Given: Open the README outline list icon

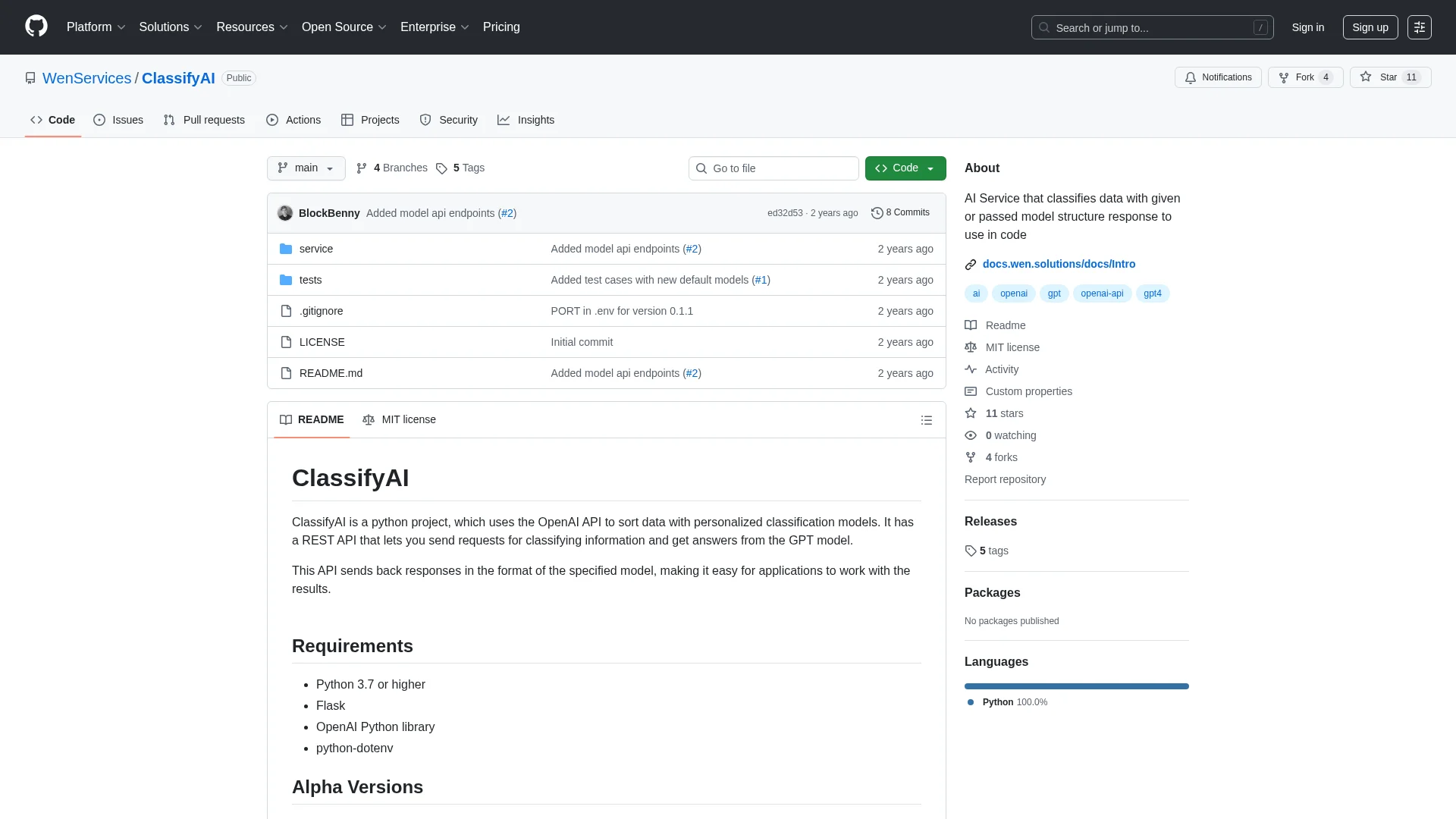Looking at the screenshot, I should coord(926,420).
